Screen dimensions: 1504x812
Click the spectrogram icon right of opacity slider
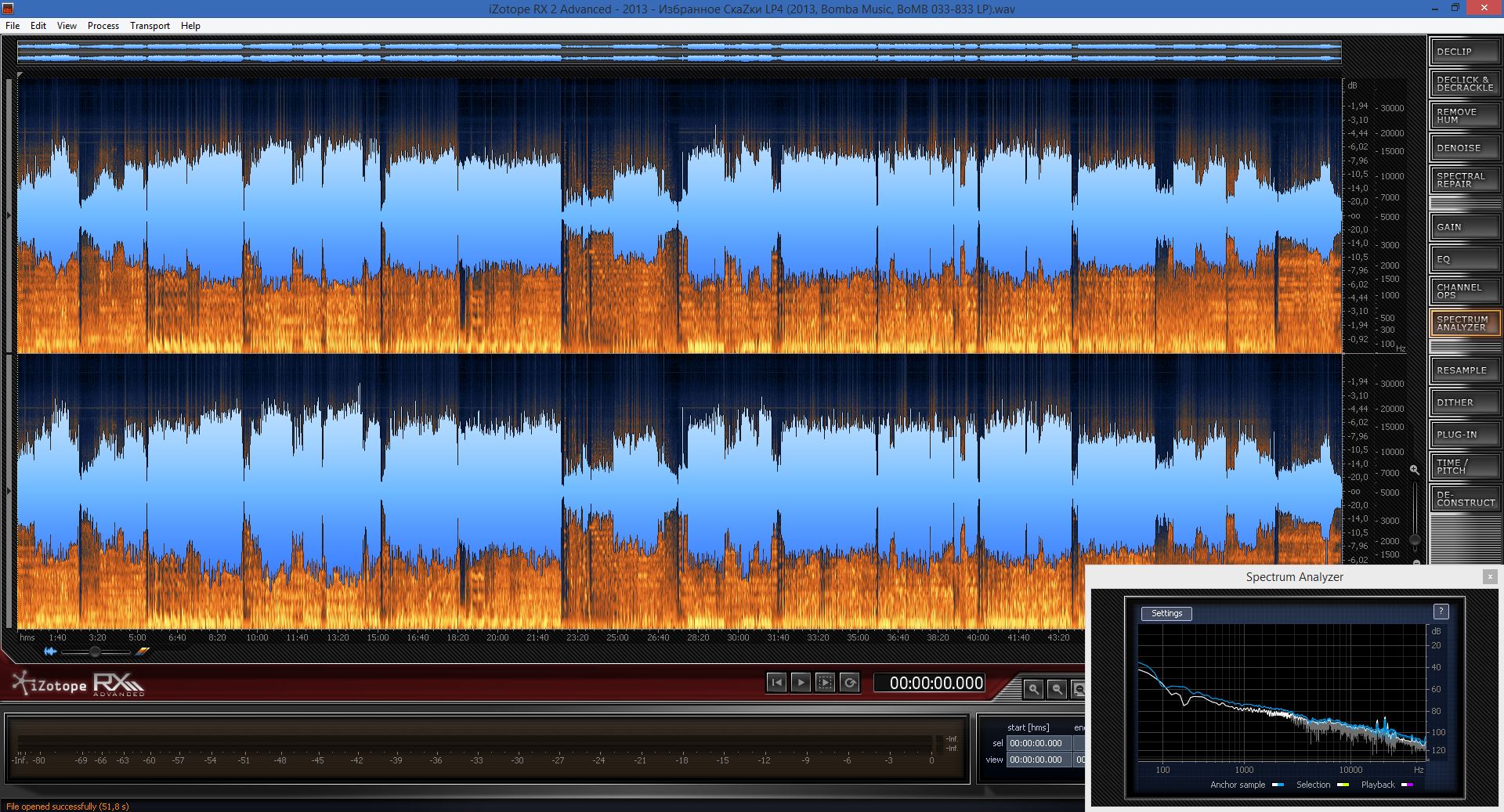143,651
